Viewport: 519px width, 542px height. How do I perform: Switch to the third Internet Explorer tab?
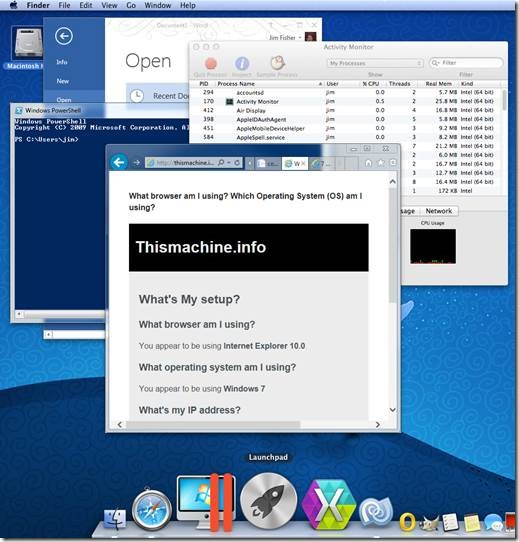(x=322, y=163)
